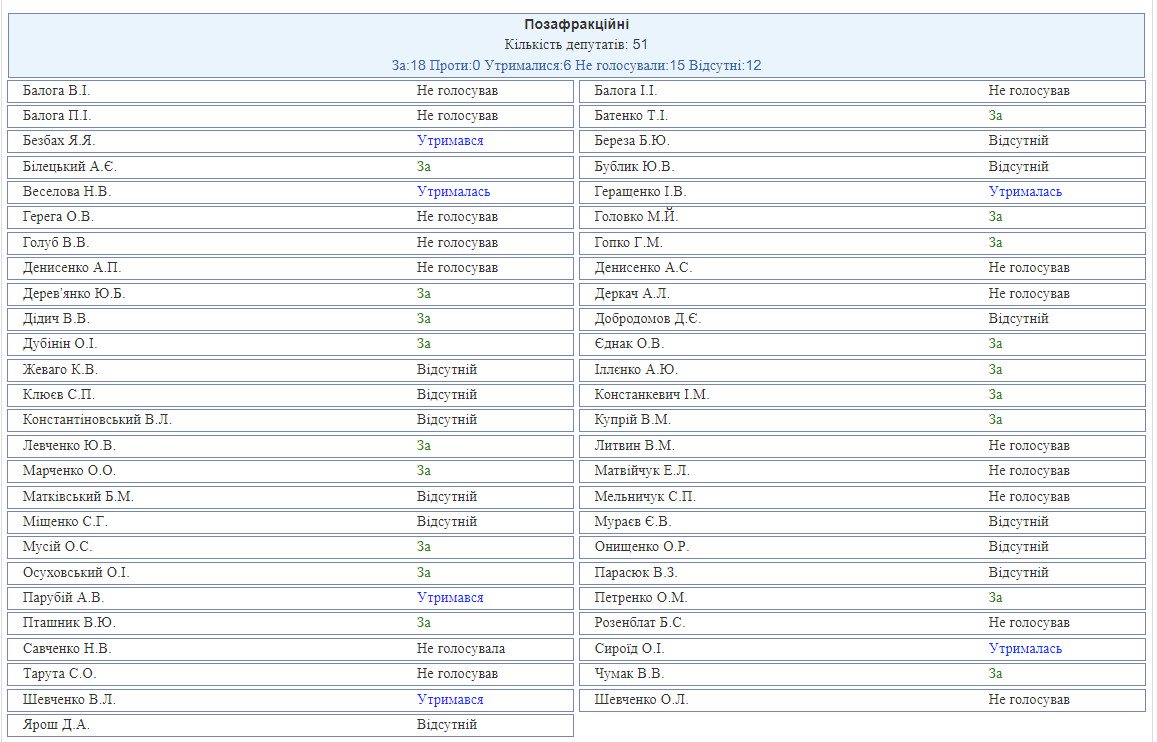Click the Не голосував status of Розенблат Б.С.
Screen dimensions: 1157x742
click(x=1029, y=623)
